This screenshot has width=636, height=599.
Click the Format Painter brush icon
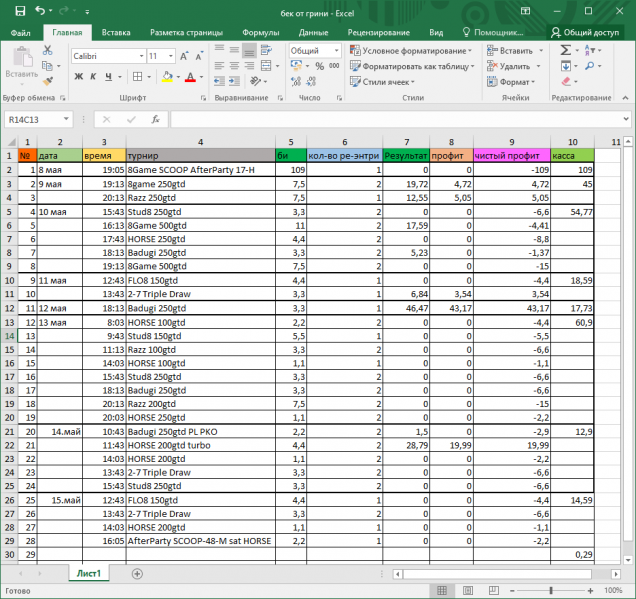[x=47, y=82]
